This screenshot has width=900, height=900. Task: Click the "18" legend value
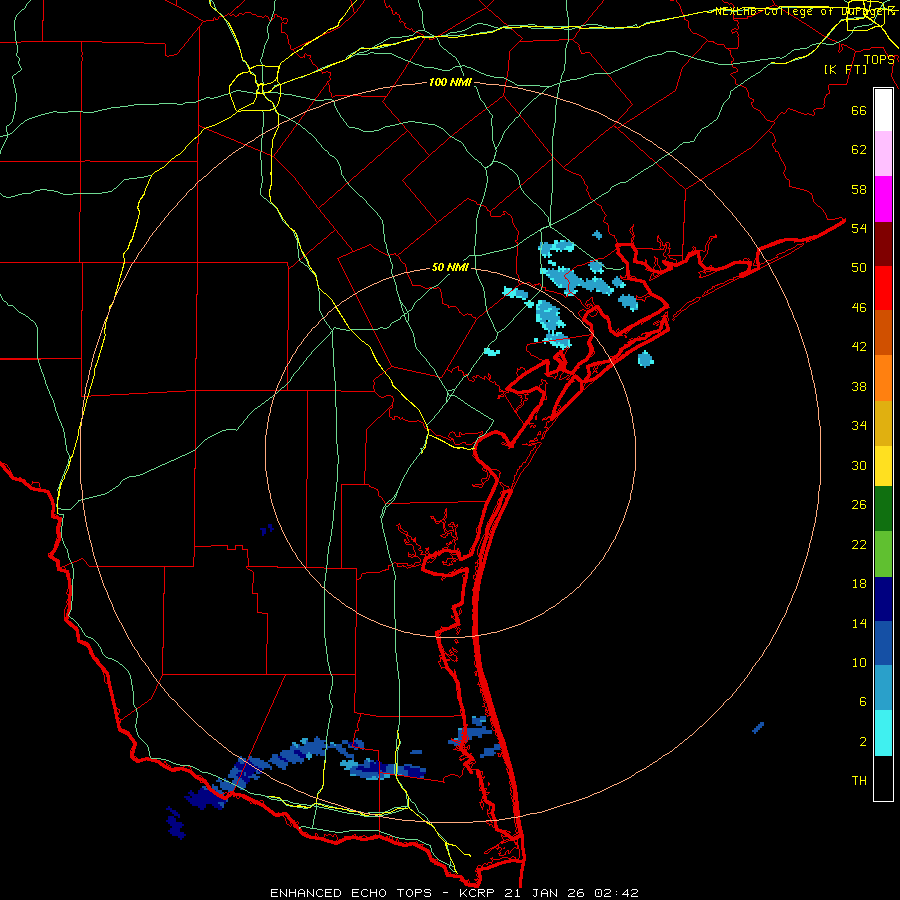coord(859,584)
